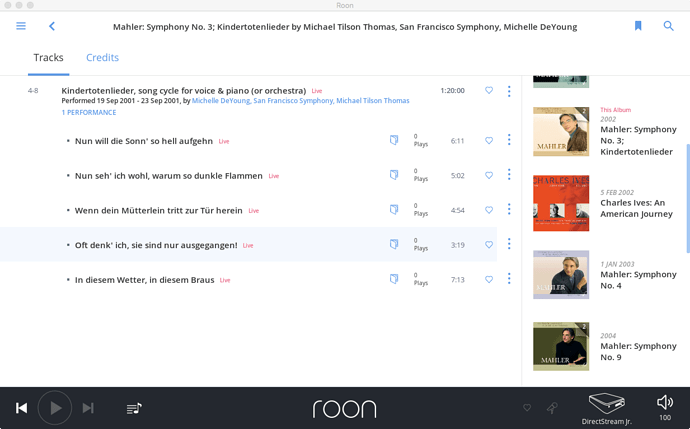The image size is (690, 429).
Task: Click 1:20:00 duration of Kindertotenlieder work
Action: pos(452,91)
